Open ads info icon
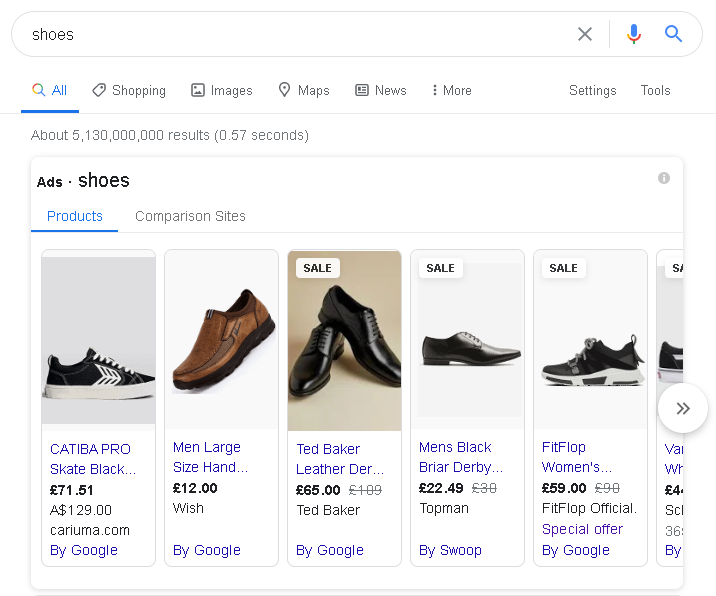The width and height of the screenshot is (716, 596). (663, 178)
